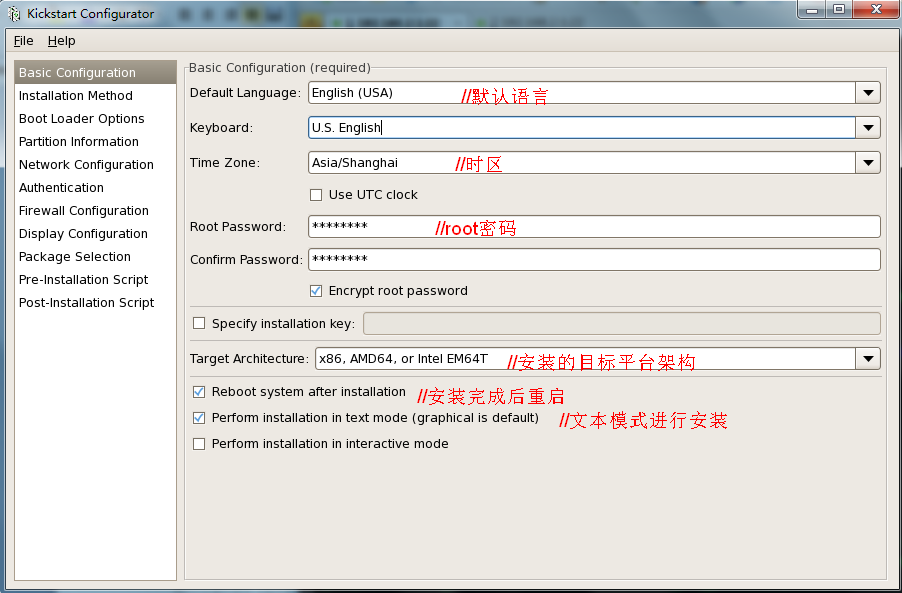Open the File menu
Screen dimensions: 902x593
coord(24,41)
